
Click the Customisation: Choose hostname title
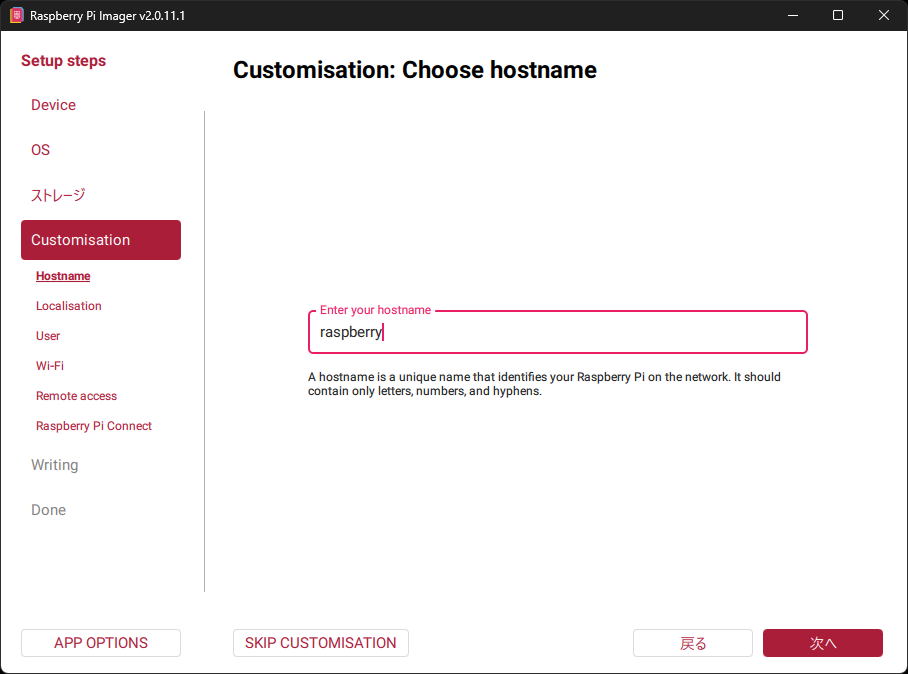pyautogui.click(x=415, y=70)
